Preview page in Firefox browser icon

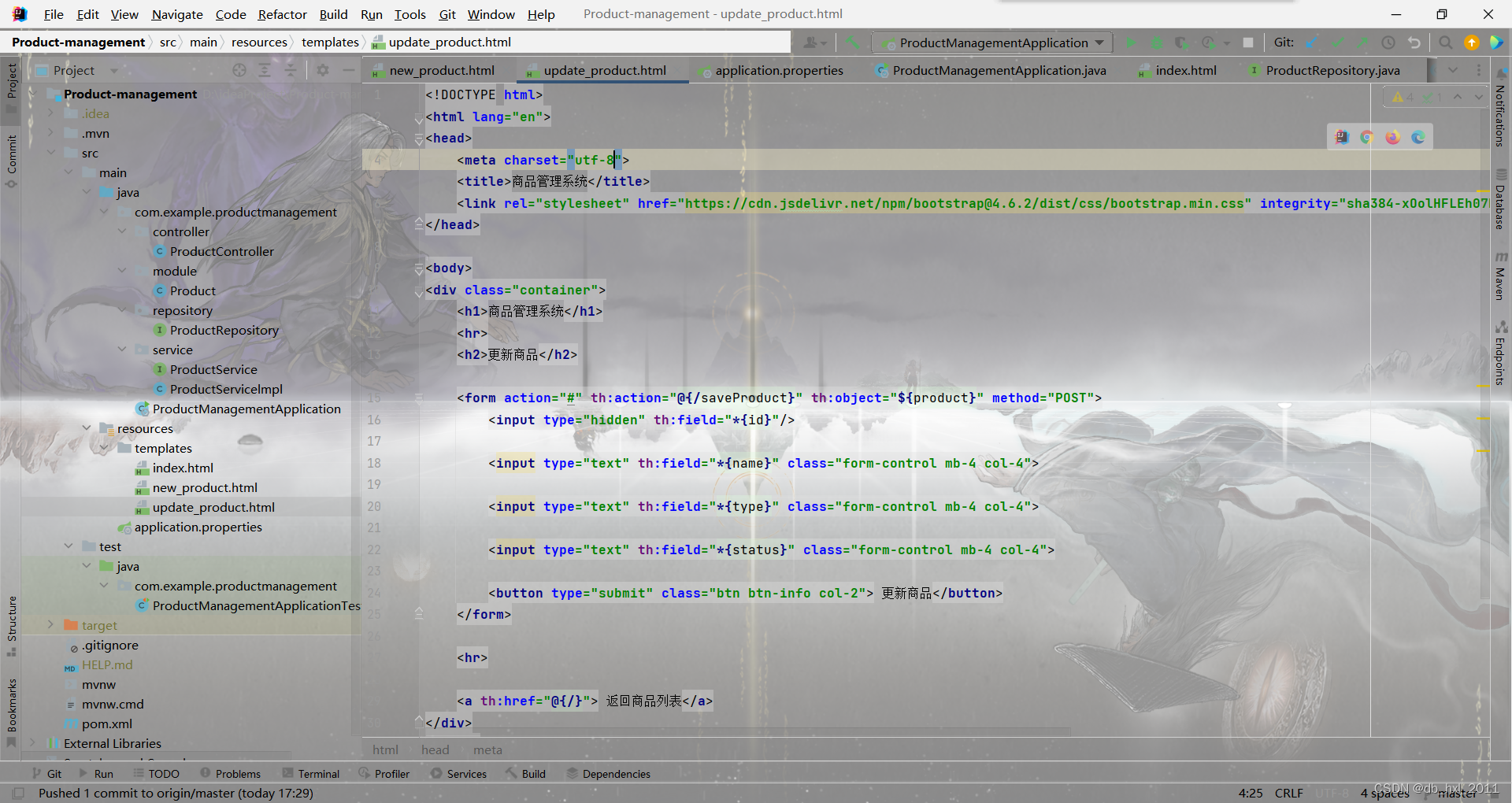[x=1393, y=138]
